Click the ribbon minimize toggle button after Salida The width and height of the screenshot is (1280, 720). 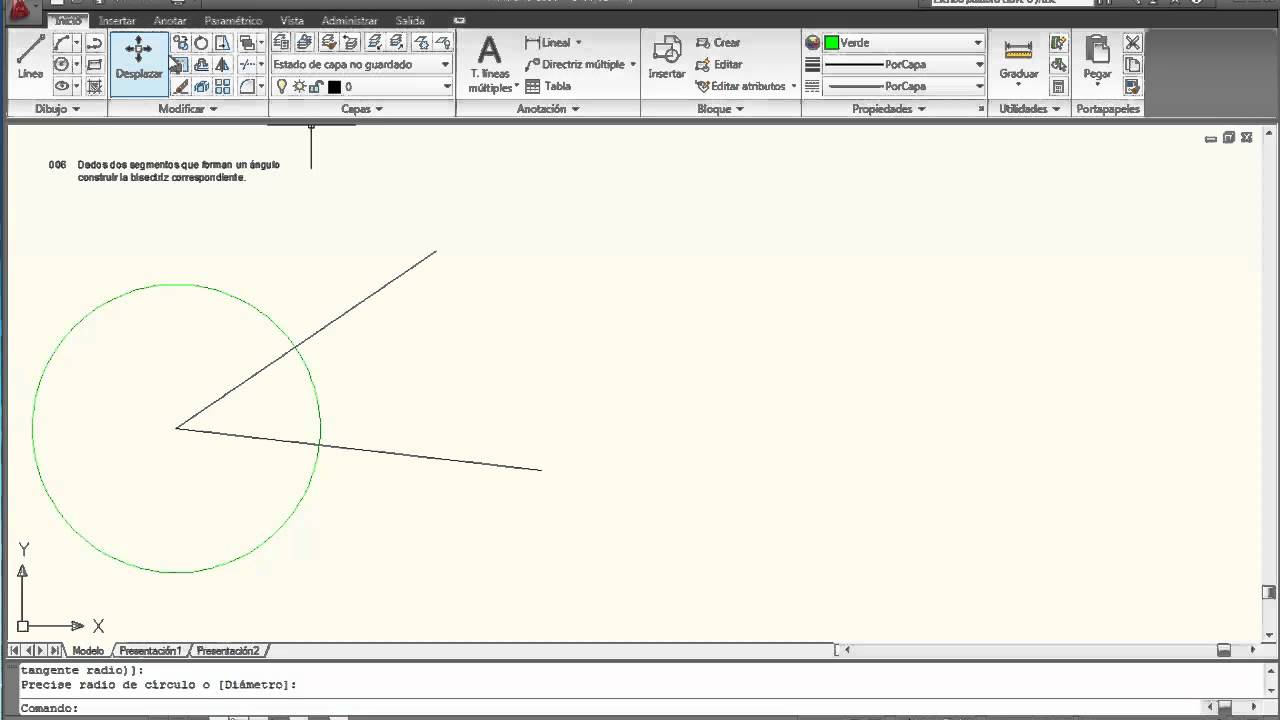(x=458, y=20)
